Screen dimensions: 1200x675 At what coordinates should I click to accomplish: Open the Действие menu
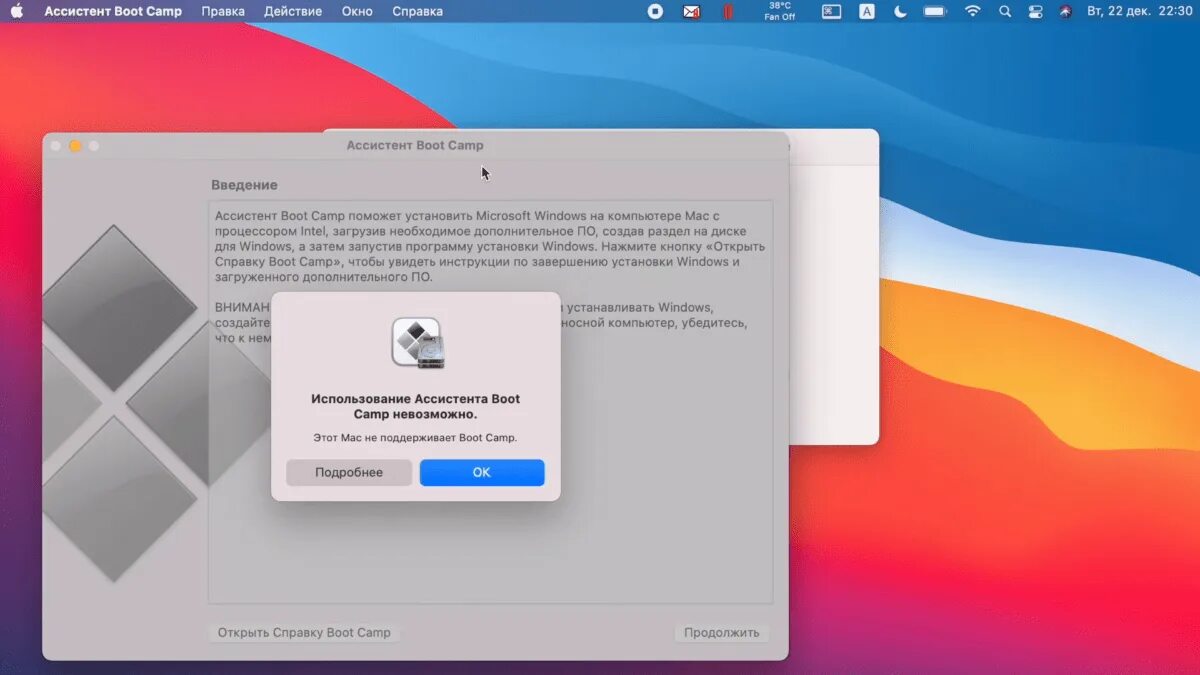(x=293, y=12)
